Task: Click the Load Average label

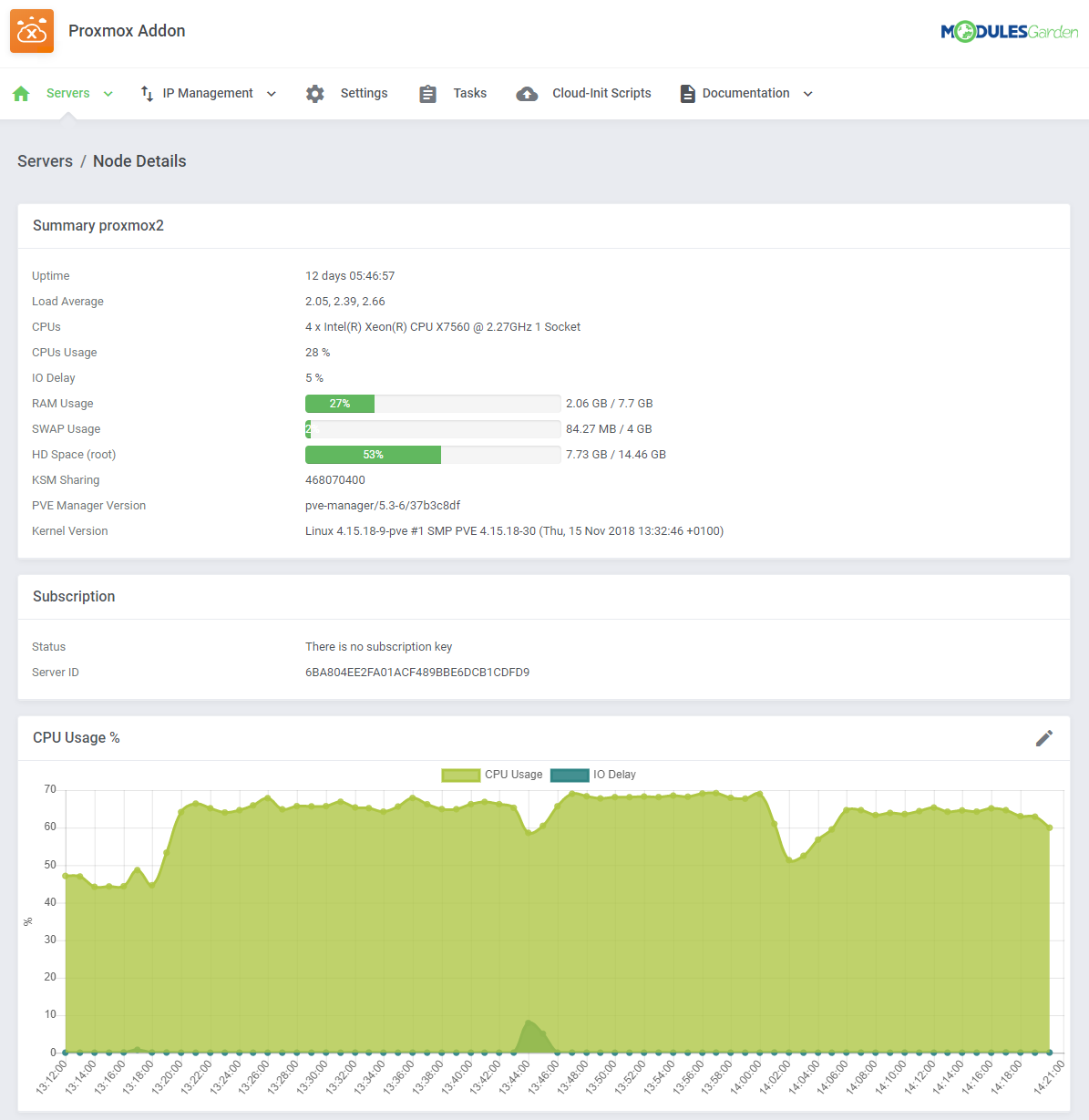Action: click(67, 302)
